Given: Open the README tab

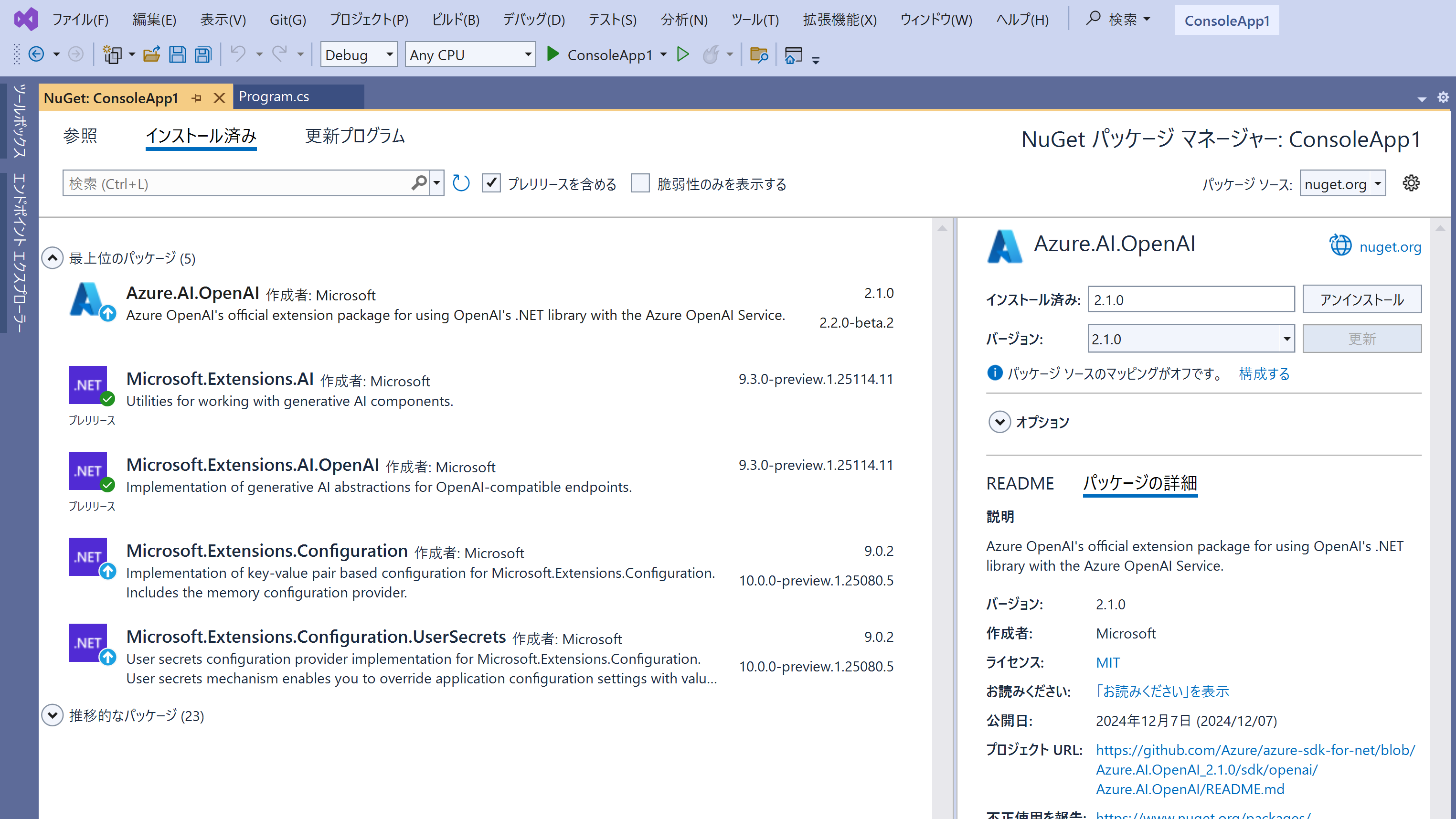Looking at the screenshot, I should [x=1020, y=483].
